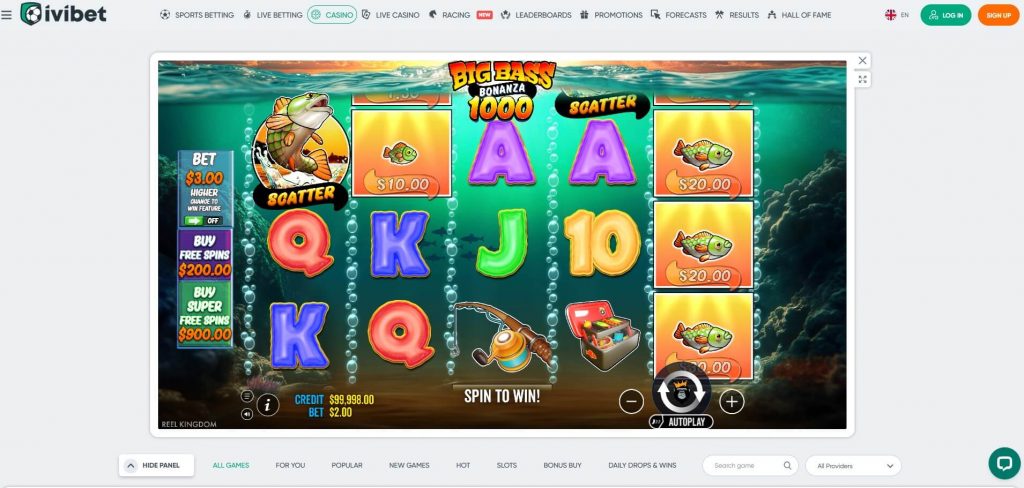The image size is (1024, 488).
Task: Open the game info button
Action: (x=268, y=405)
